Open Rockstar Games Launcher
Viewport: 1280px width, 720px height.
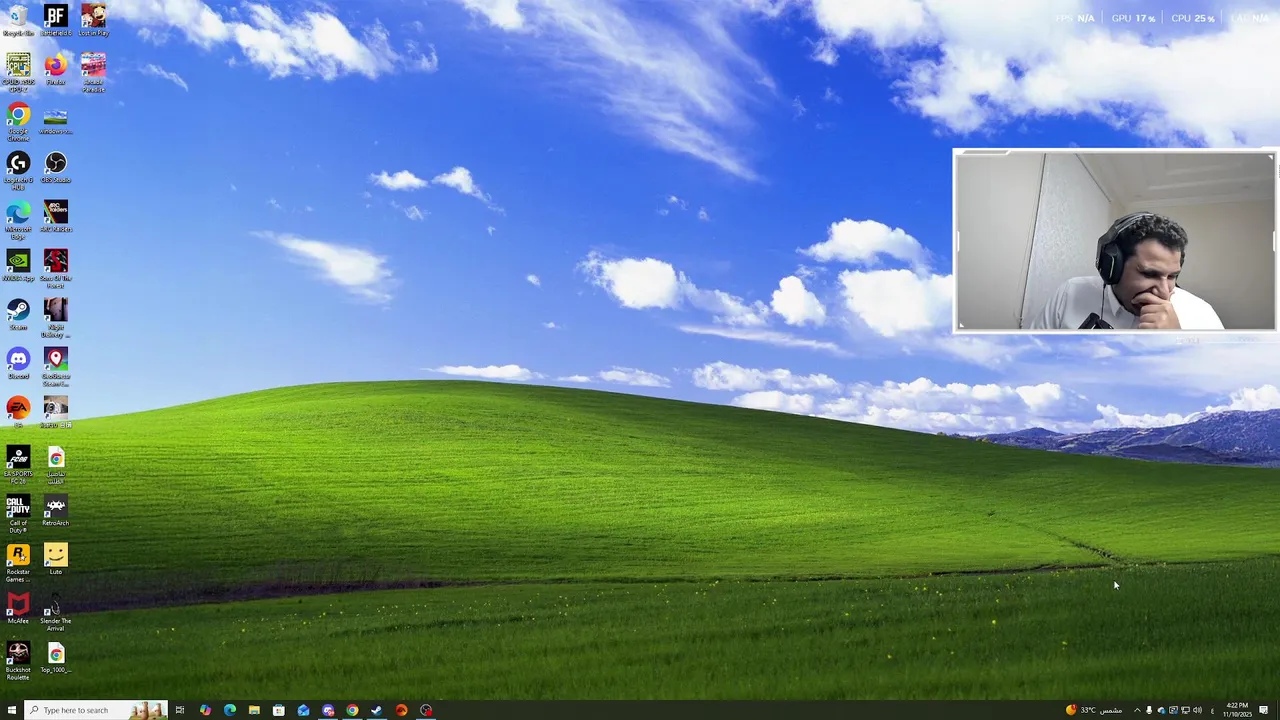click(x=18, y=562)
